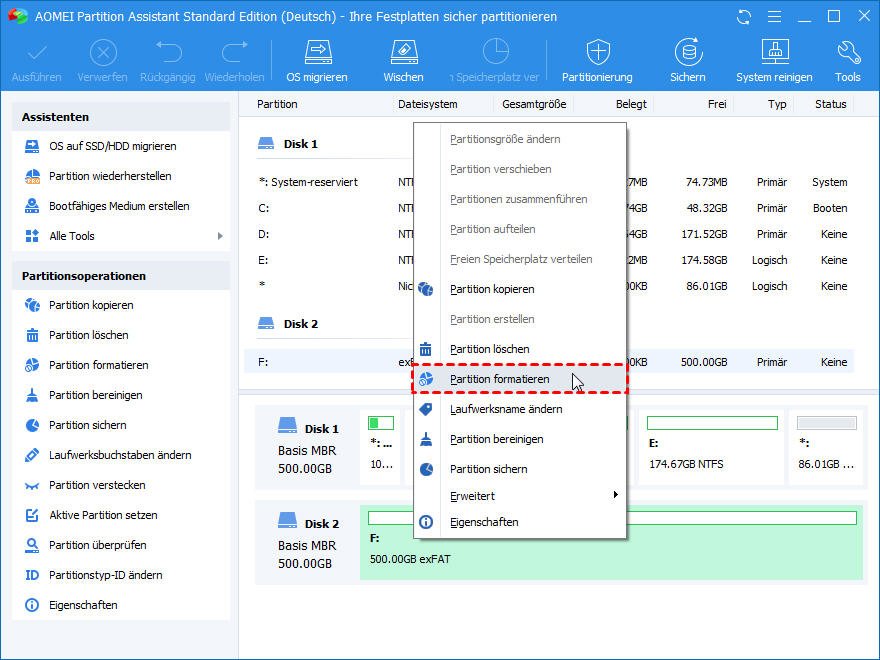Select the C: partition row
This screenshot has height=660, width=880.
pyautogui.click(x=549, y=208)
